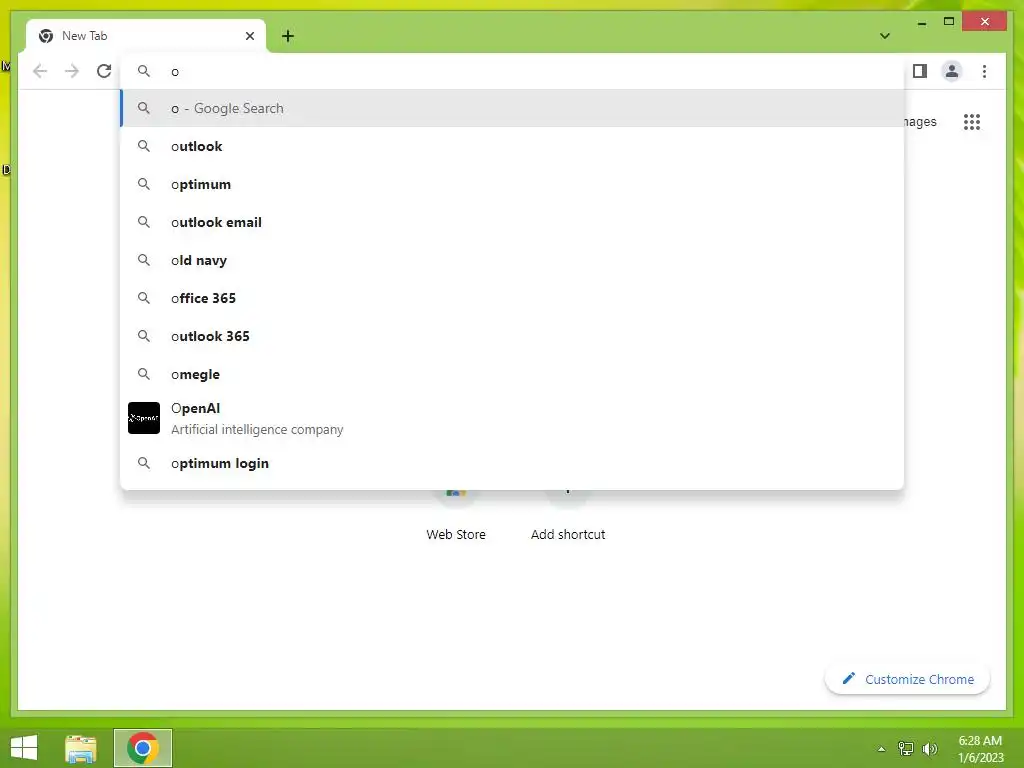The width and height of the screenshot is (1024, 768).
Task: Open the profile avatar icon
Action: 952,71
